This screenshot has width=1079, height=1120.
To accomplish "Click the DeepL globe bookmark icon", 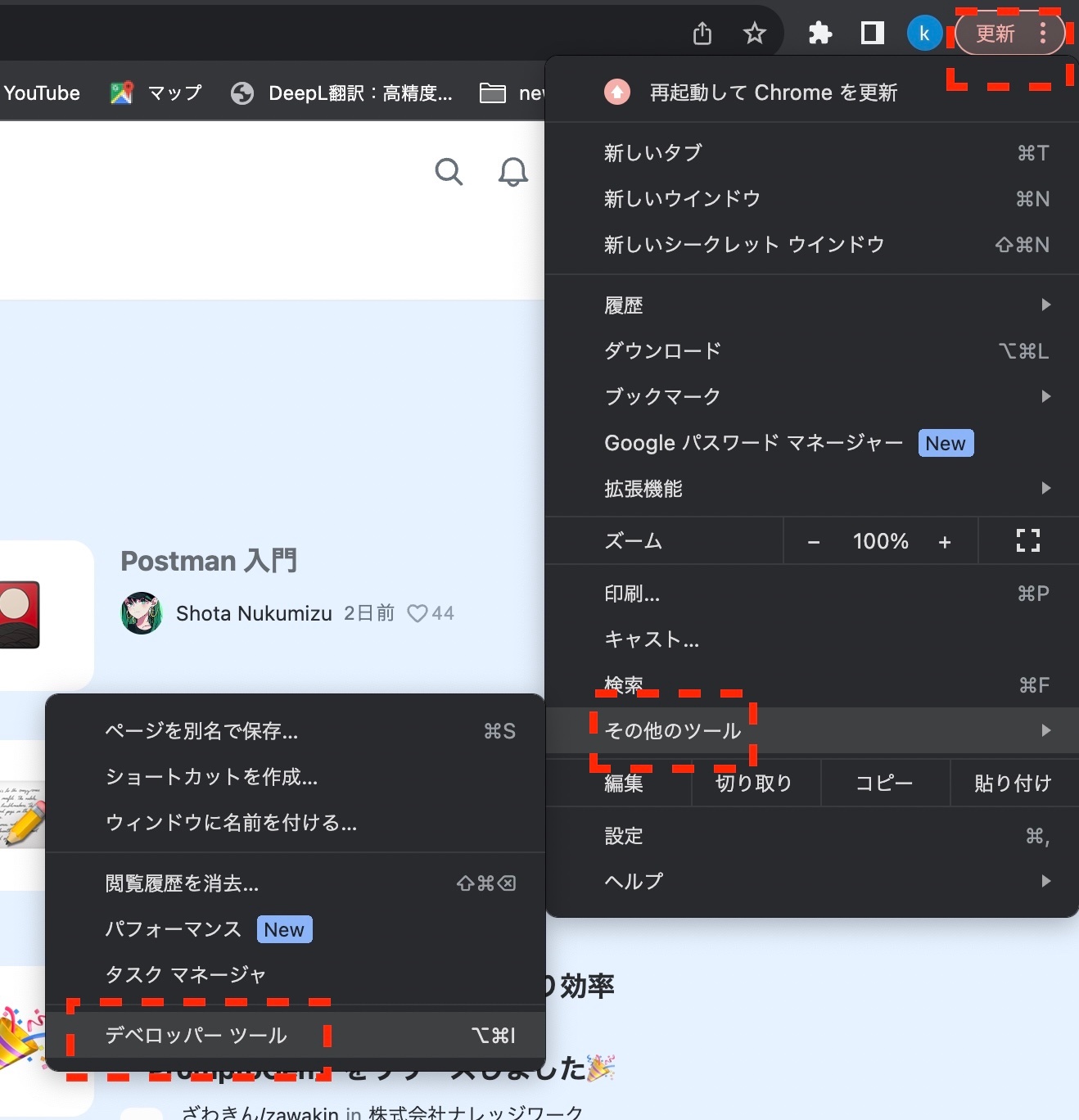I will click(x=242, y=93).
